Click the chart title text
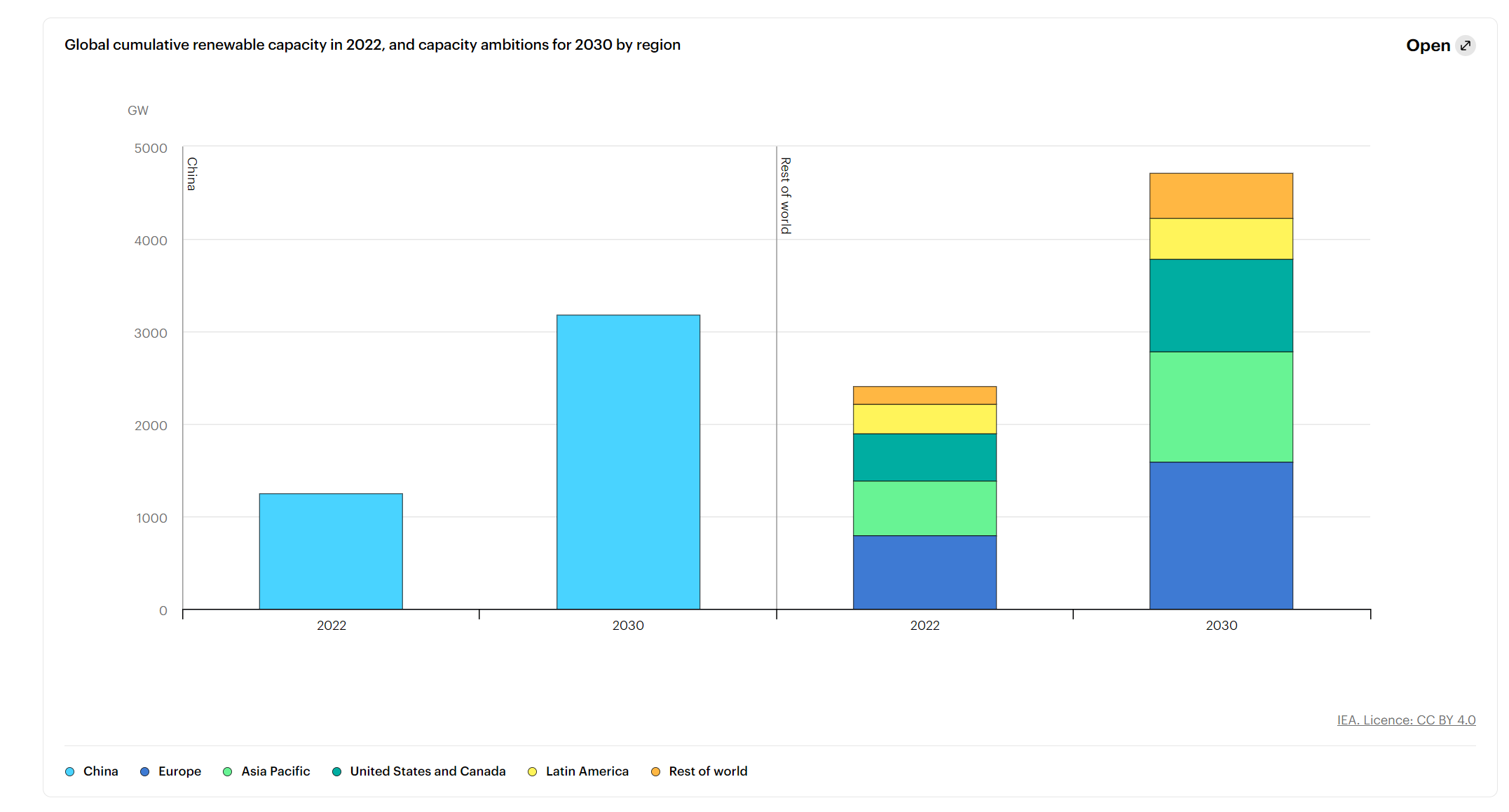The width and height of the screenshot is (1509, 812). (372, 45)
